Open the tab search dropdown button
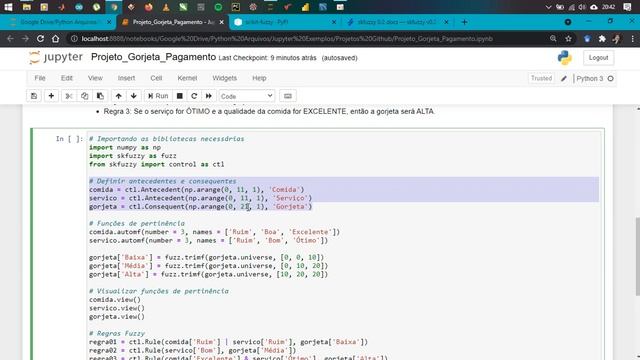Screen dimensions: 640x360 (x=568, y=22)
